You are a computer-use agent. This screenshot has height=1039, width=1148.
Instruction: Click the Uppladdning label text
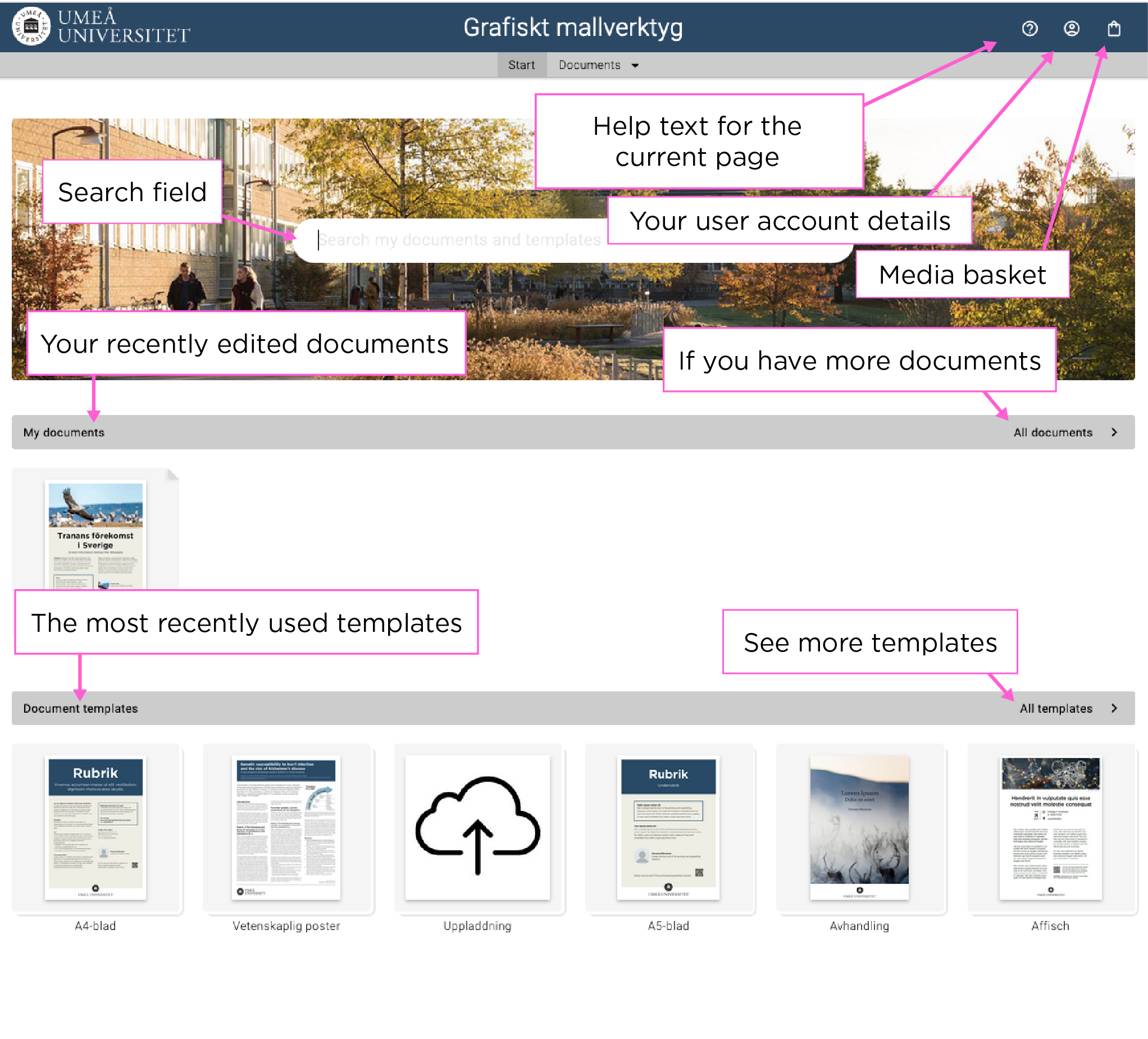(477, 926)
